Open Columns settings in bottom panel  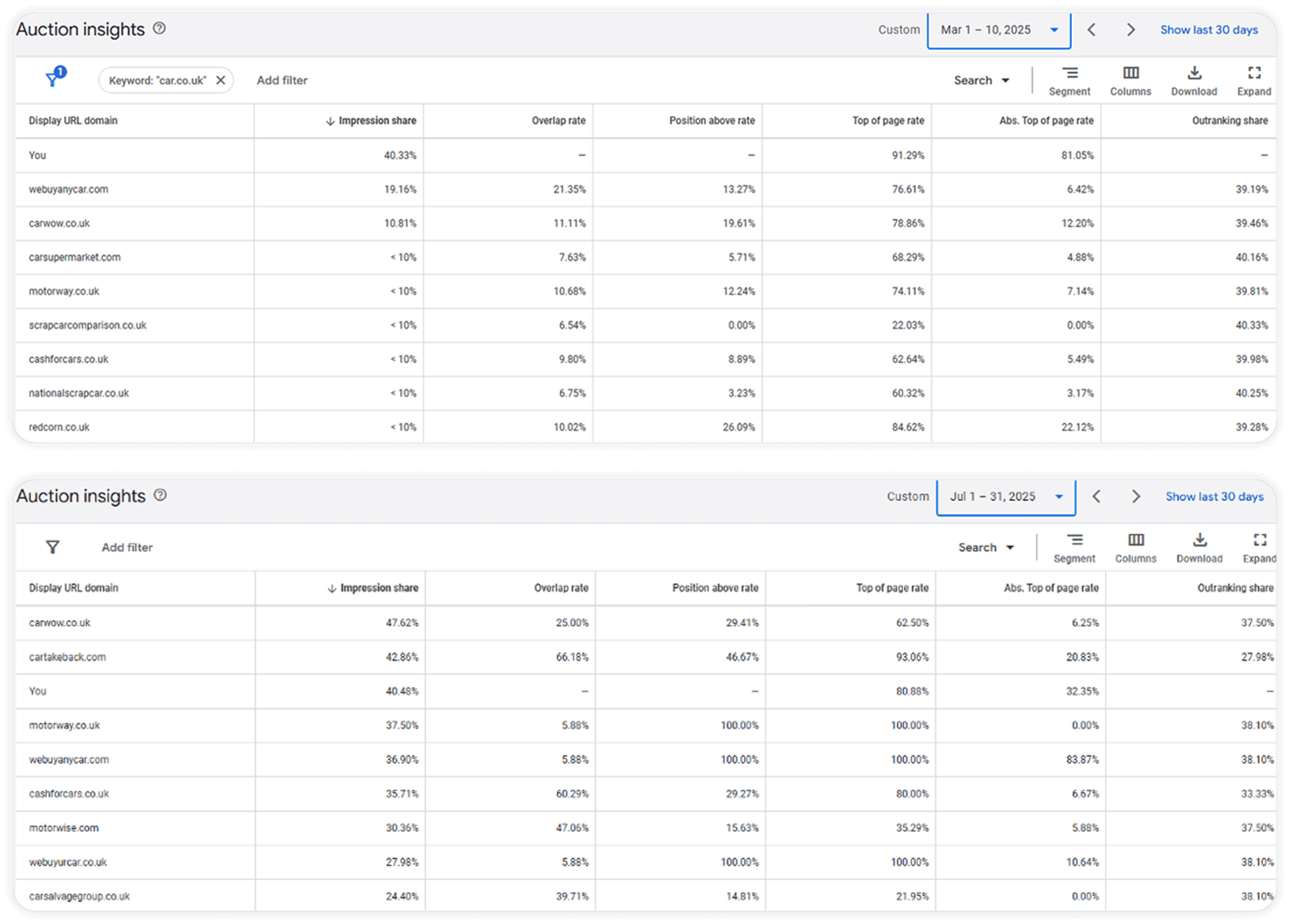tap(1135, 548)
